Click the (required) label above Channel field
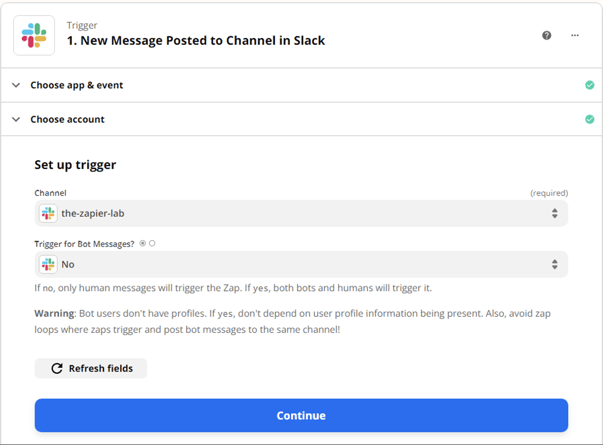Screen dimensions: 603x445 [x=549, y=193]
